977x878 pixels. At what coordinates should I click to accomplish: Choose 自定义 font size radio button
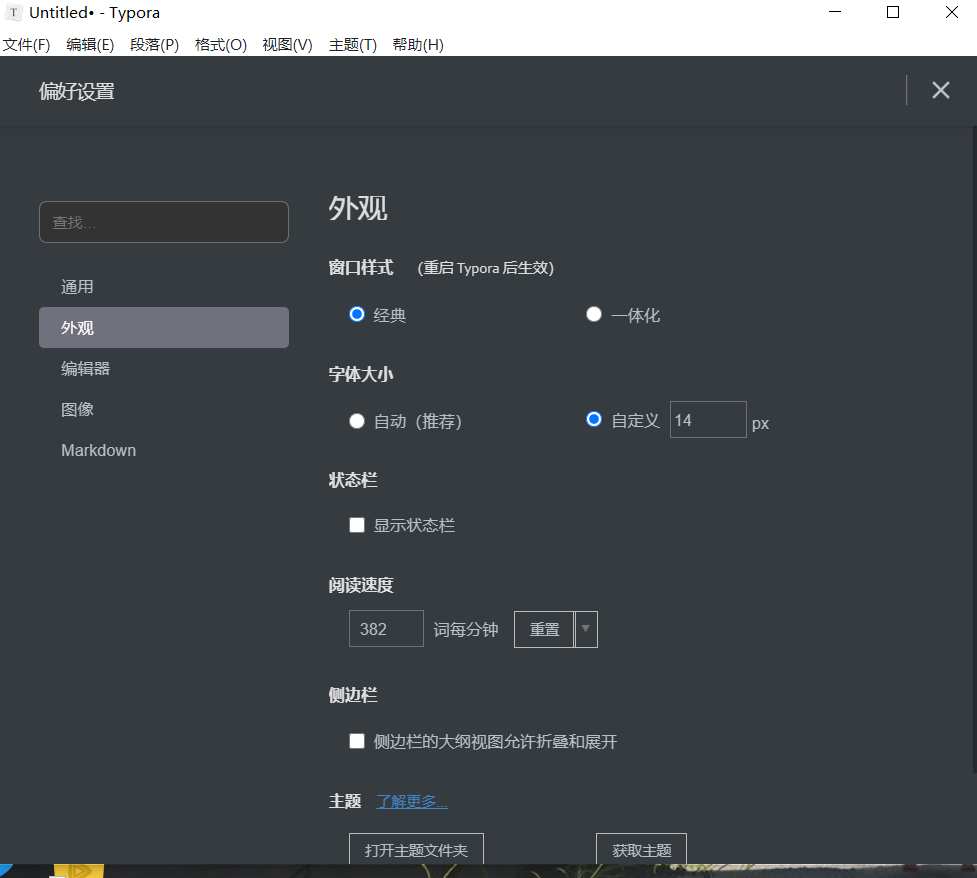click(594, 419)
